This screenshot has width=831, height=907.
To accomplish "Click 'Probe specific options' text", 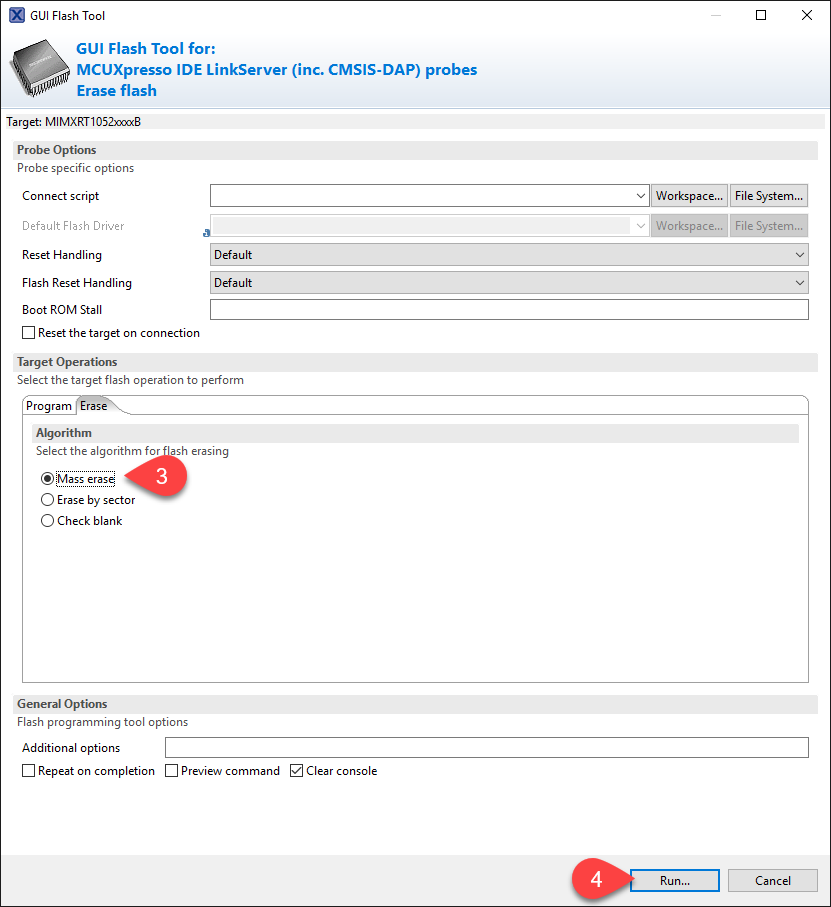I will coord(75,168).
